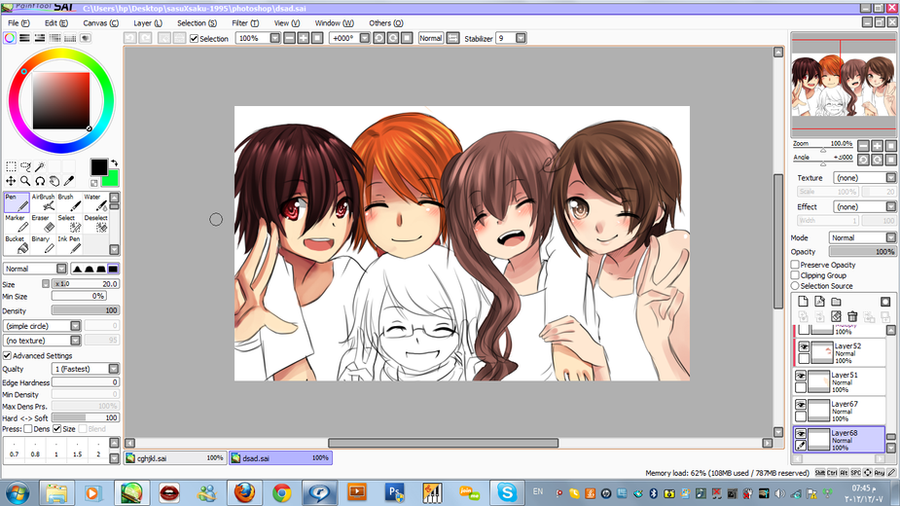Open the rotation angle dropdown
Image resolution: width=900 pixels, height=506 pixels.
364,38
